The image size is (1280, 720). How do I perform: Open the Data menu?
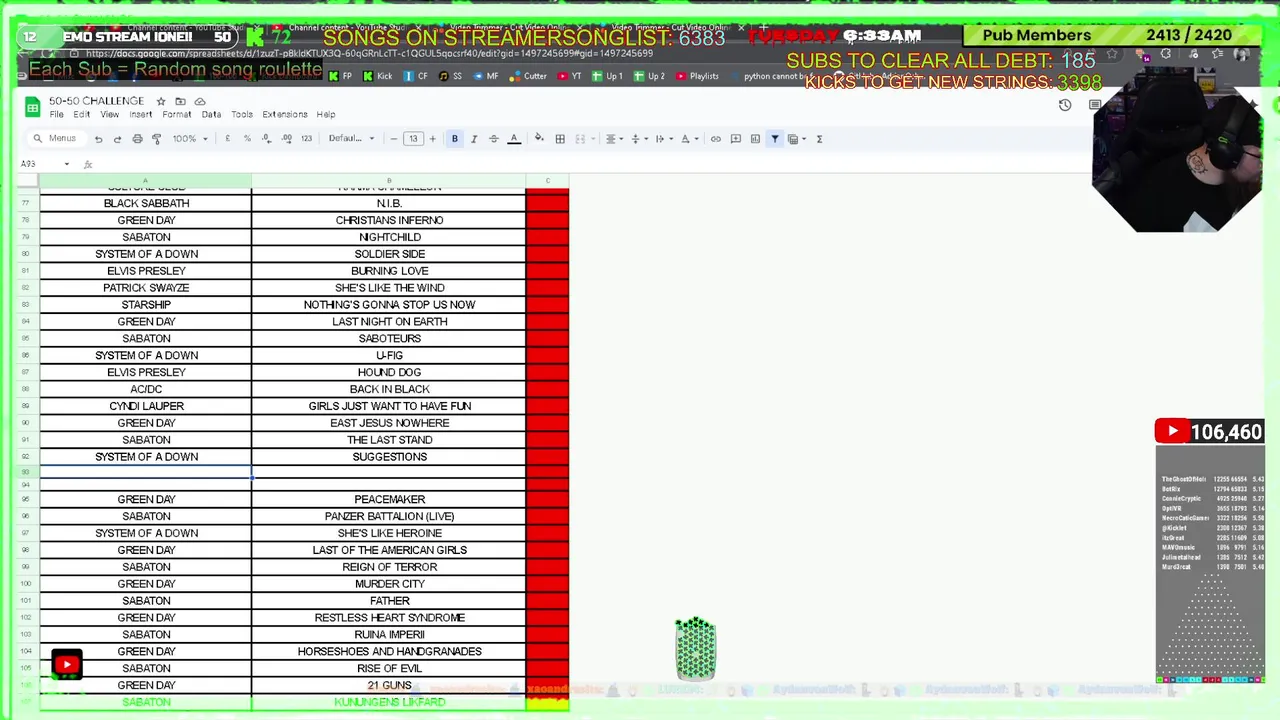click(x=211, y=114)
